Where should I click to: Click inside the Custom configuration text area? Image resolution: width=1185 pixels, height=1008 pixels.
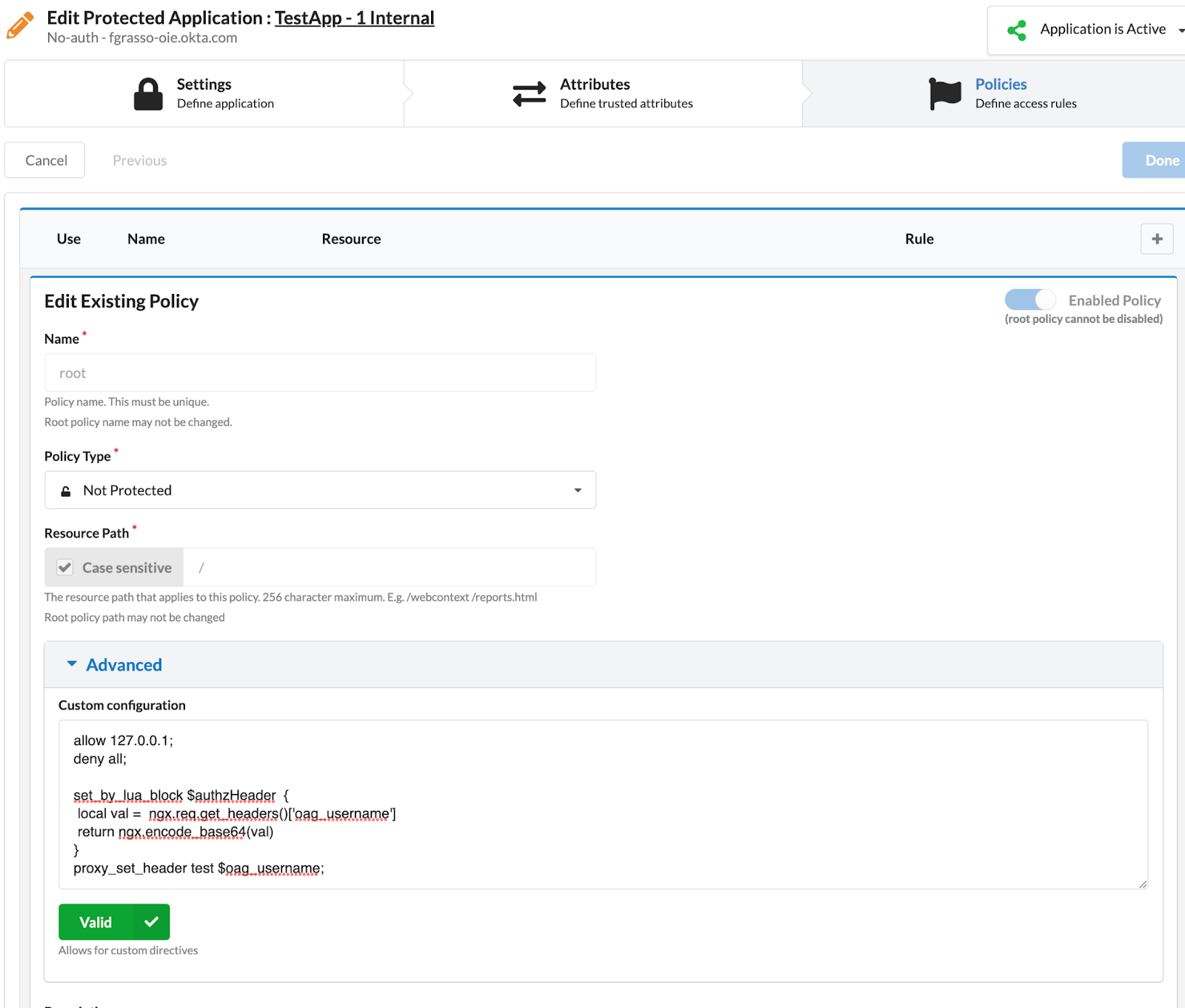coord(603,804)
